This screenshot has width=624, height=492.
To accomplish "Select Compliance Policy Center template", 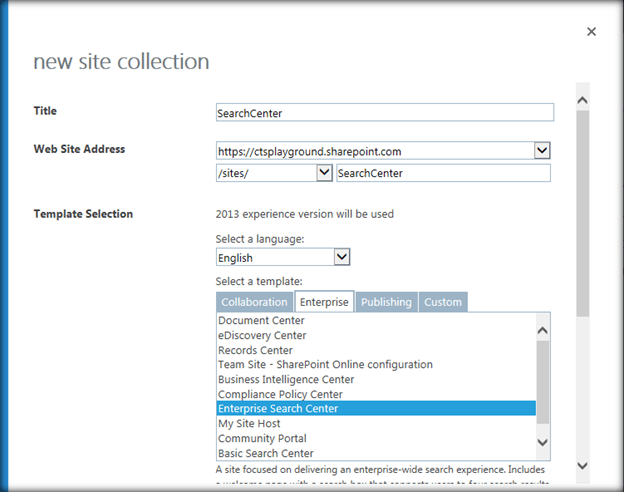I will [279, 394].
